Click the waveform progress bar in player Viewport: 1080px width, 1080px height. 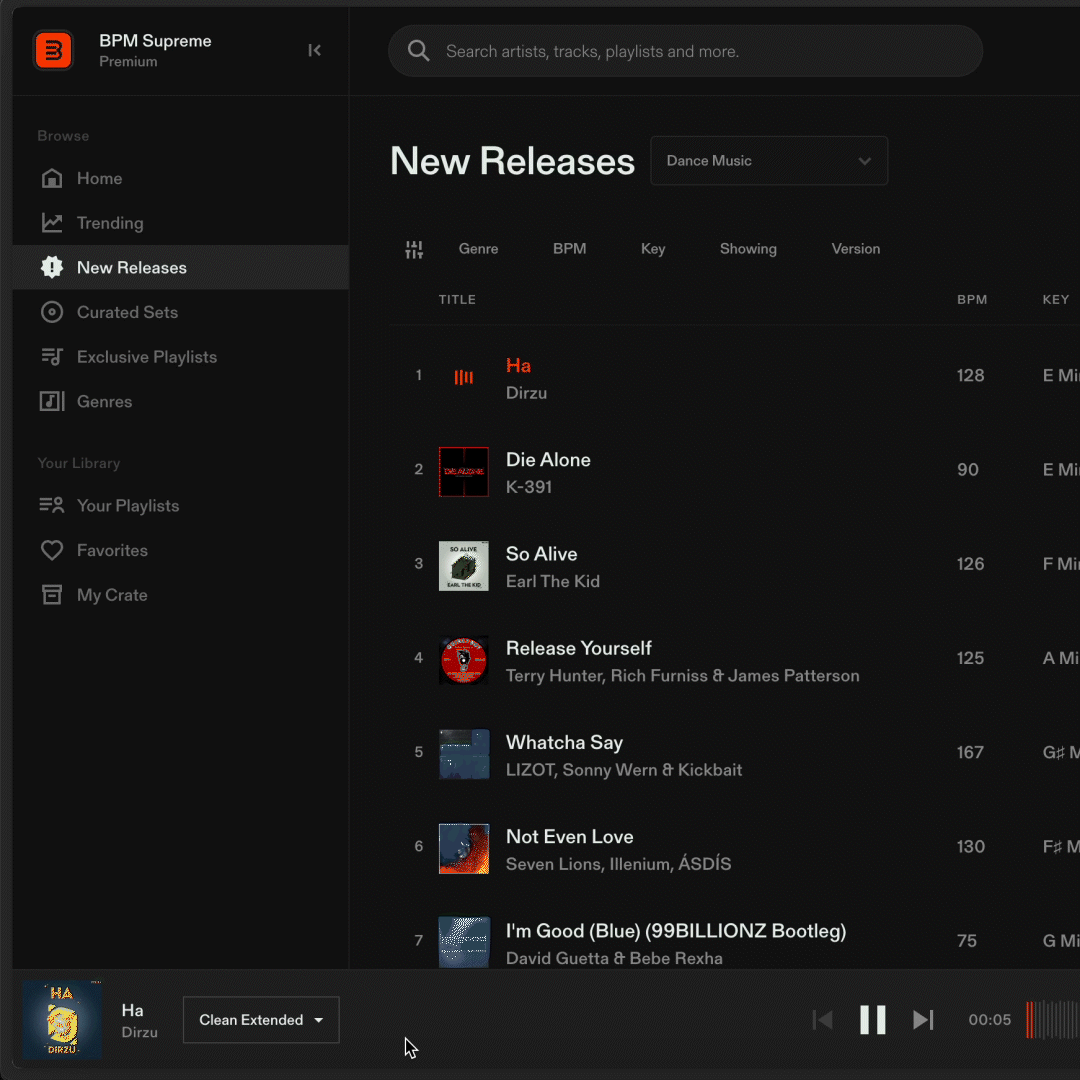(1052, 1019)
